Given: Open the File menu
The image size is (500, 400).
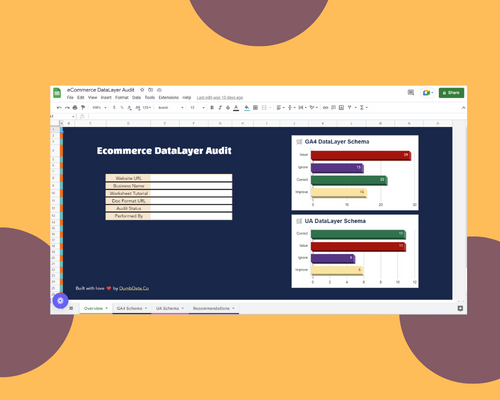Looking at the screenshot, I should 70,97.
